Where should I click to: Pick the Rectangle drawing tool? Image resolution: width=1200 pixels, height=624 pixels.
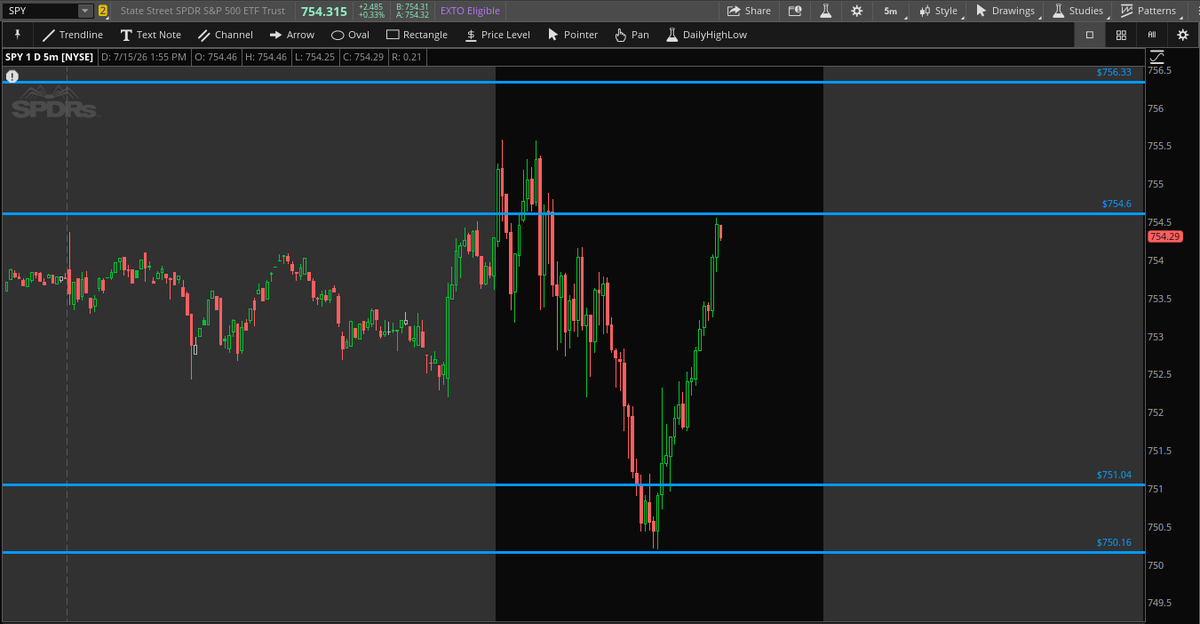[x=417, y=35]
